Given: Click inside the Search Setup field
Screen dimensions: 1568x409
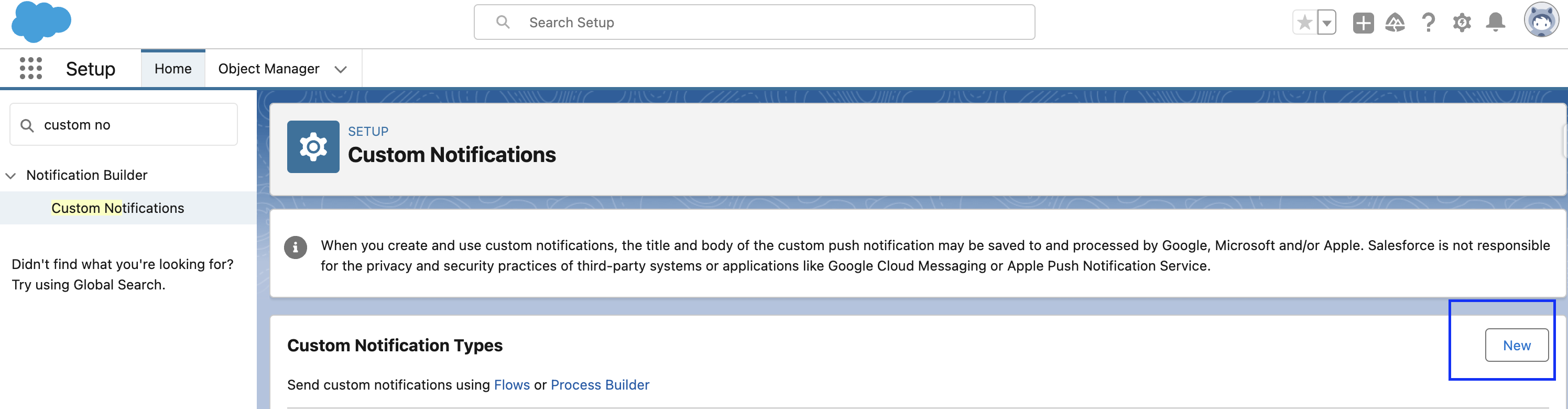Looking at the screenshot, I should click(x=755, y=22).
